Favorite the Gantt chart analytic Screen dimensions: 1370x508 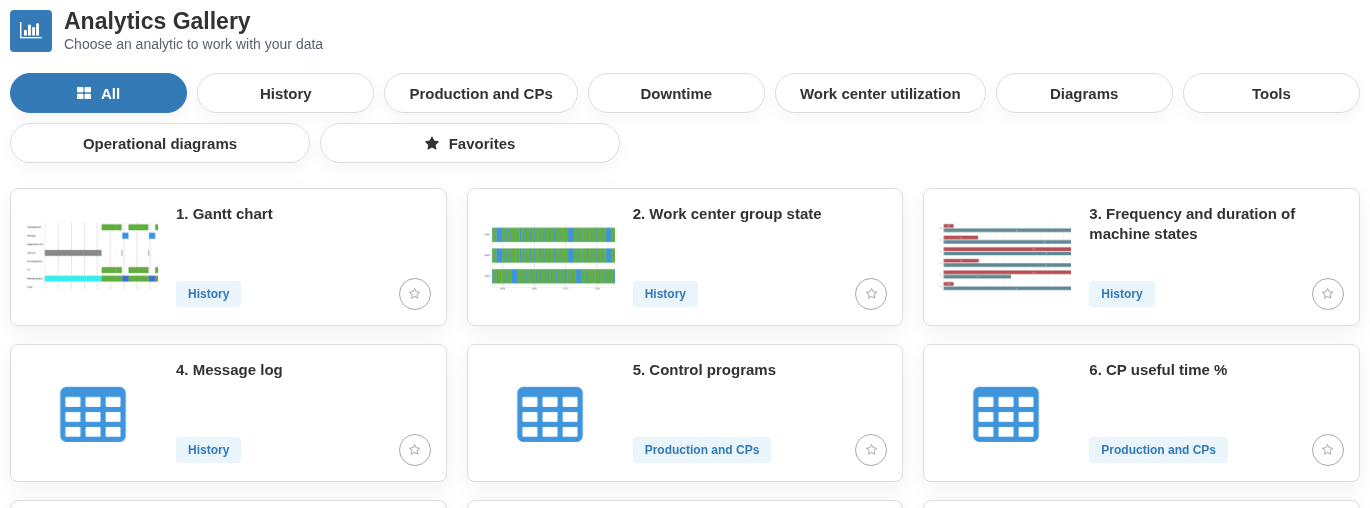(x=415, y=294)
